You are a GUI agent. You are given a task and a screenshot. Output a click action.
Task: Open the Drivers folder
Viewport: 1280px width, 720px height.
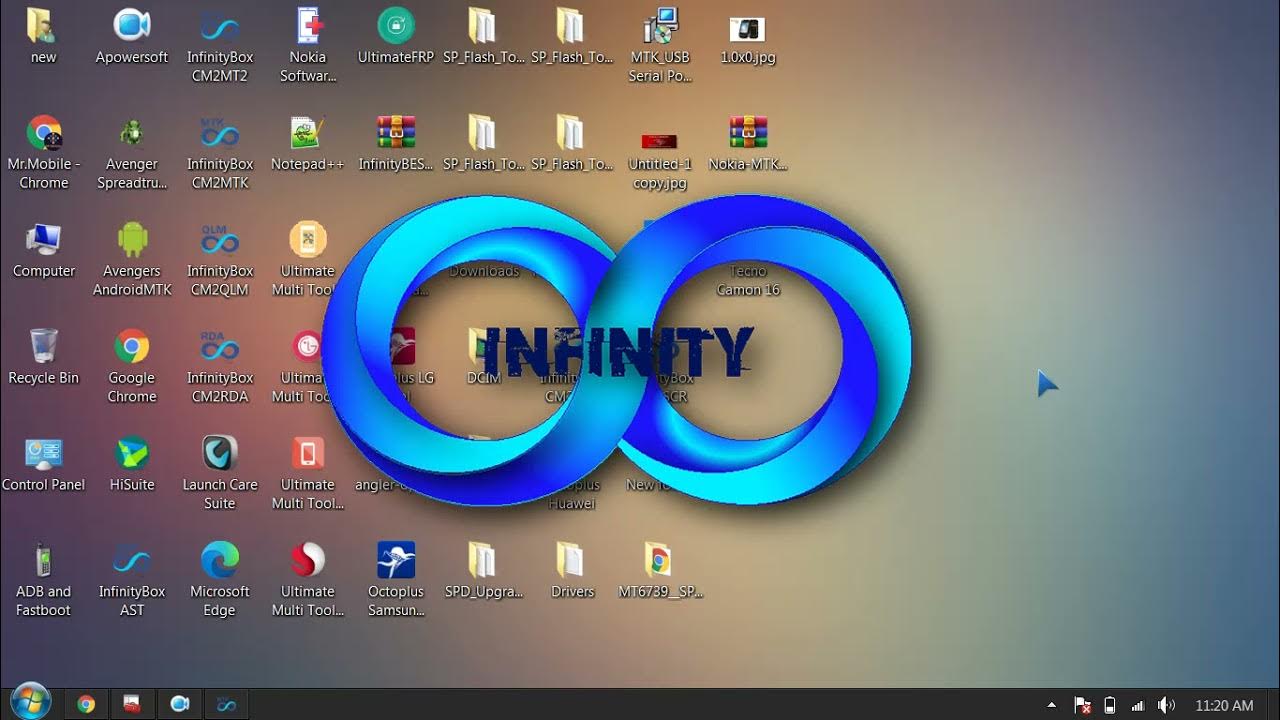[572, 571]
